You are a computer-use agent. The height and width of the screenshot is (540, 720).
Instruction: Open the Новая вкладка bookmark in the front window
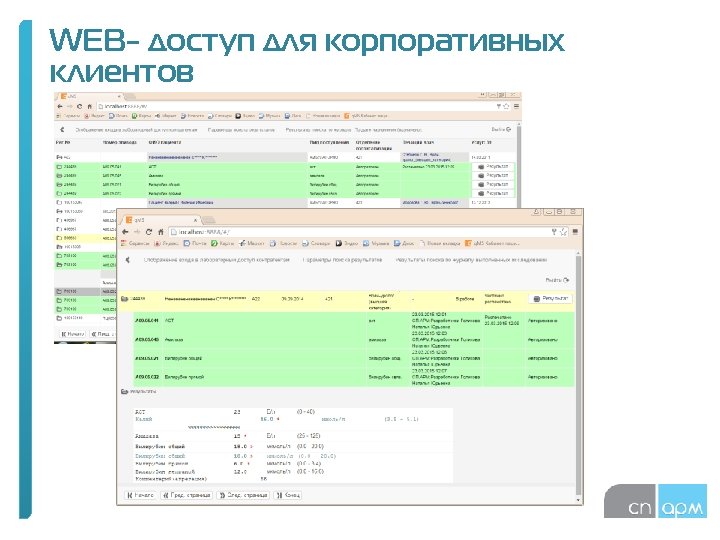[x=439, y=243]
